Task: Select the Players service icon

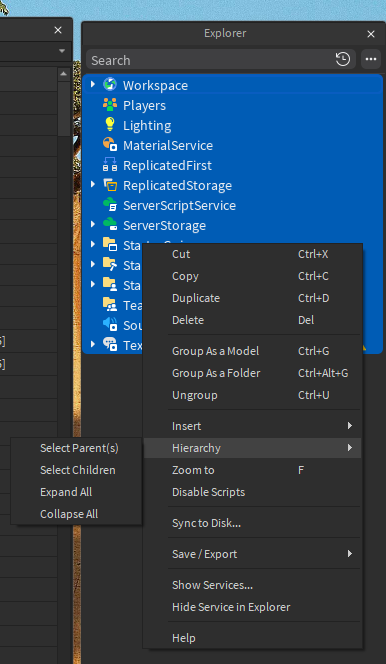Action: tap(110, 105)
